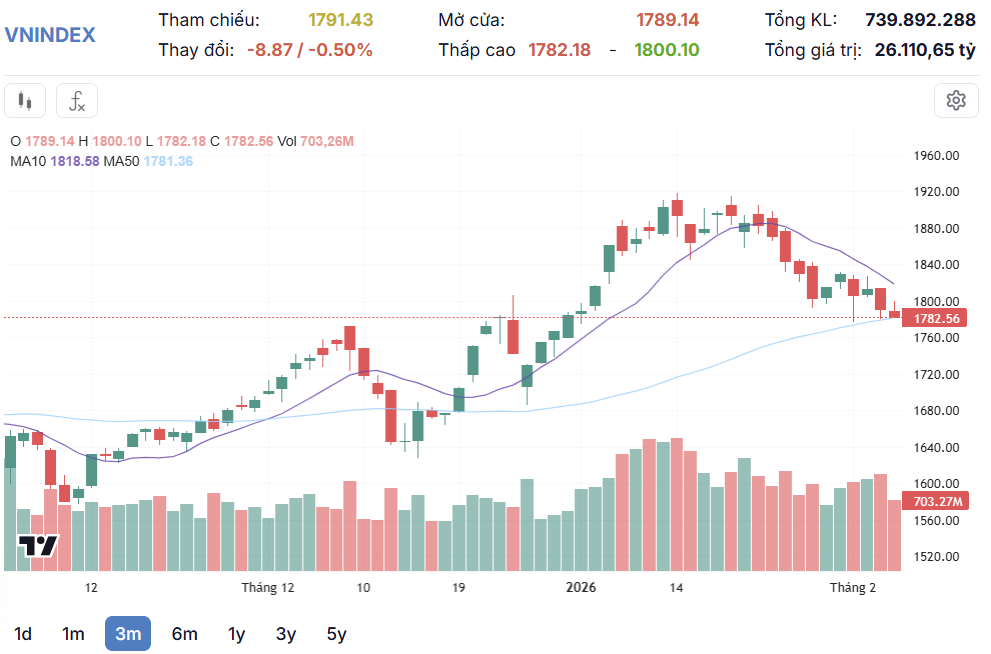Click the MA10 indicator legend label
This screenshot has width=991, height=654.
[28, 161]
